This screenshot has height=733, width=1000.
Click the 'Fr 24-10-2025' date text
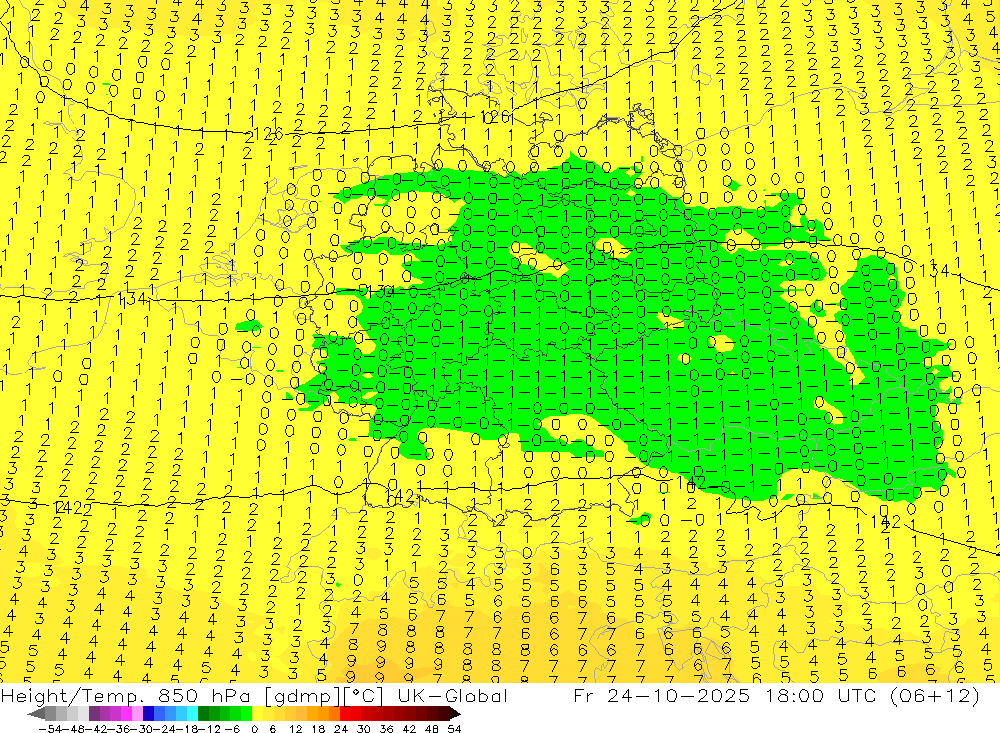pos(662,695)
